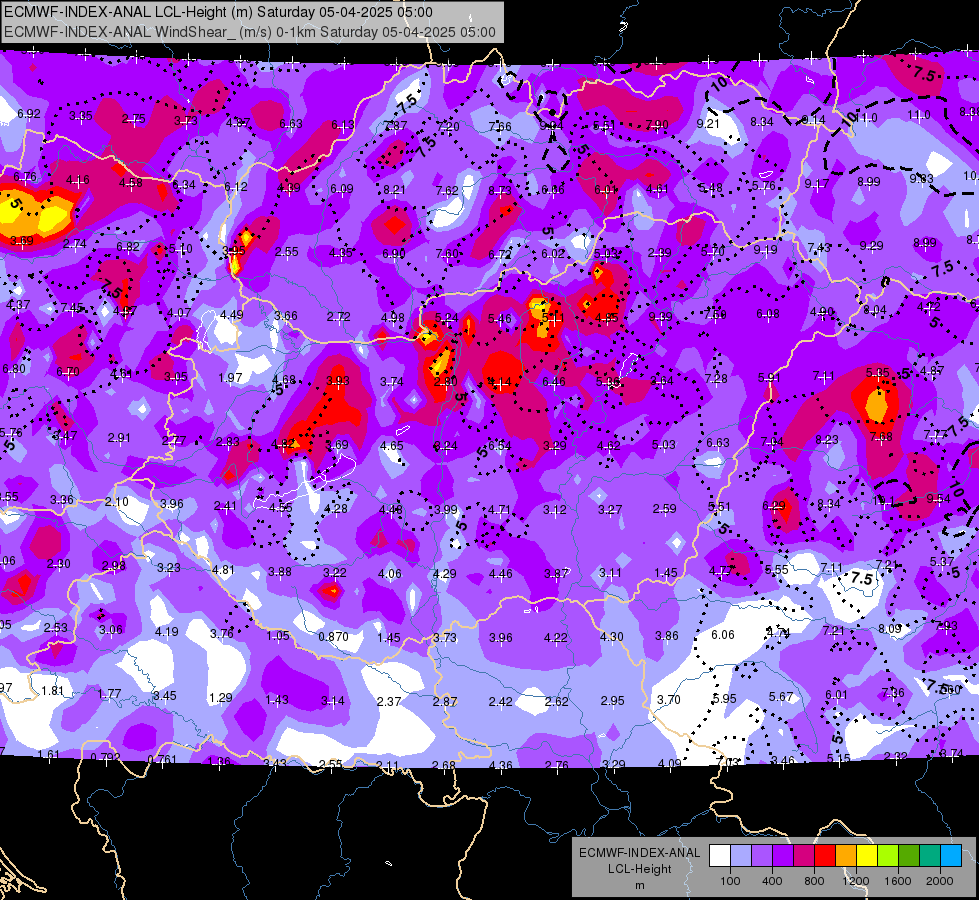Click the grid value 5.67
This screenshot has height=900, width=979.
point(781,697)
